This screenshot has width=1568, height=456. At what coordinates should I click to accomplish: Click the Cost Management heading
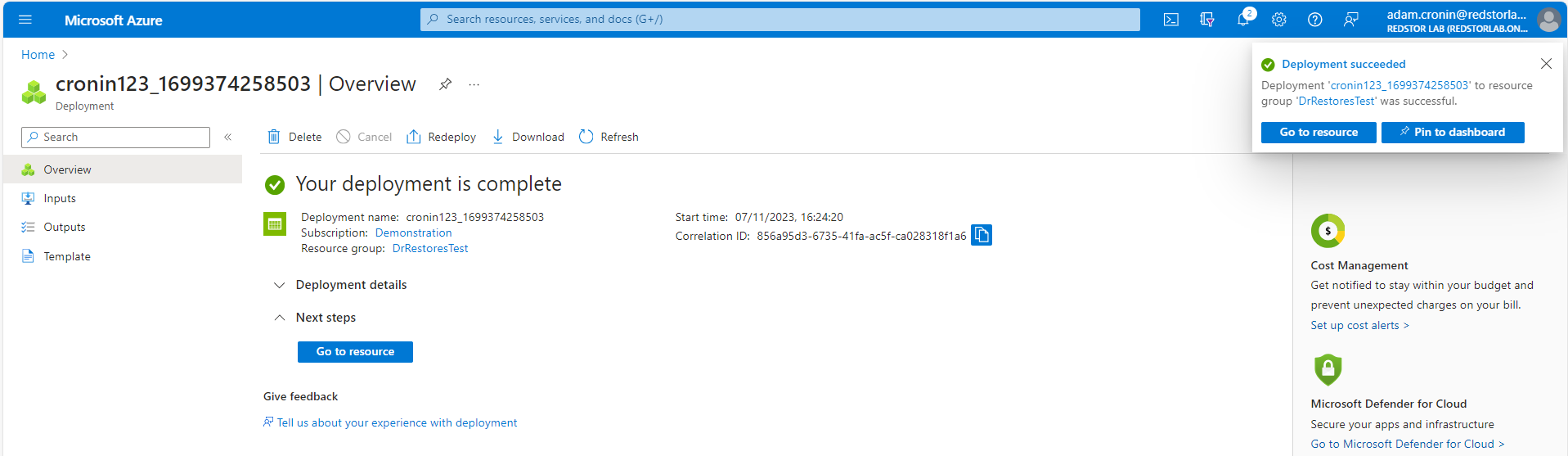(1359, 265)
